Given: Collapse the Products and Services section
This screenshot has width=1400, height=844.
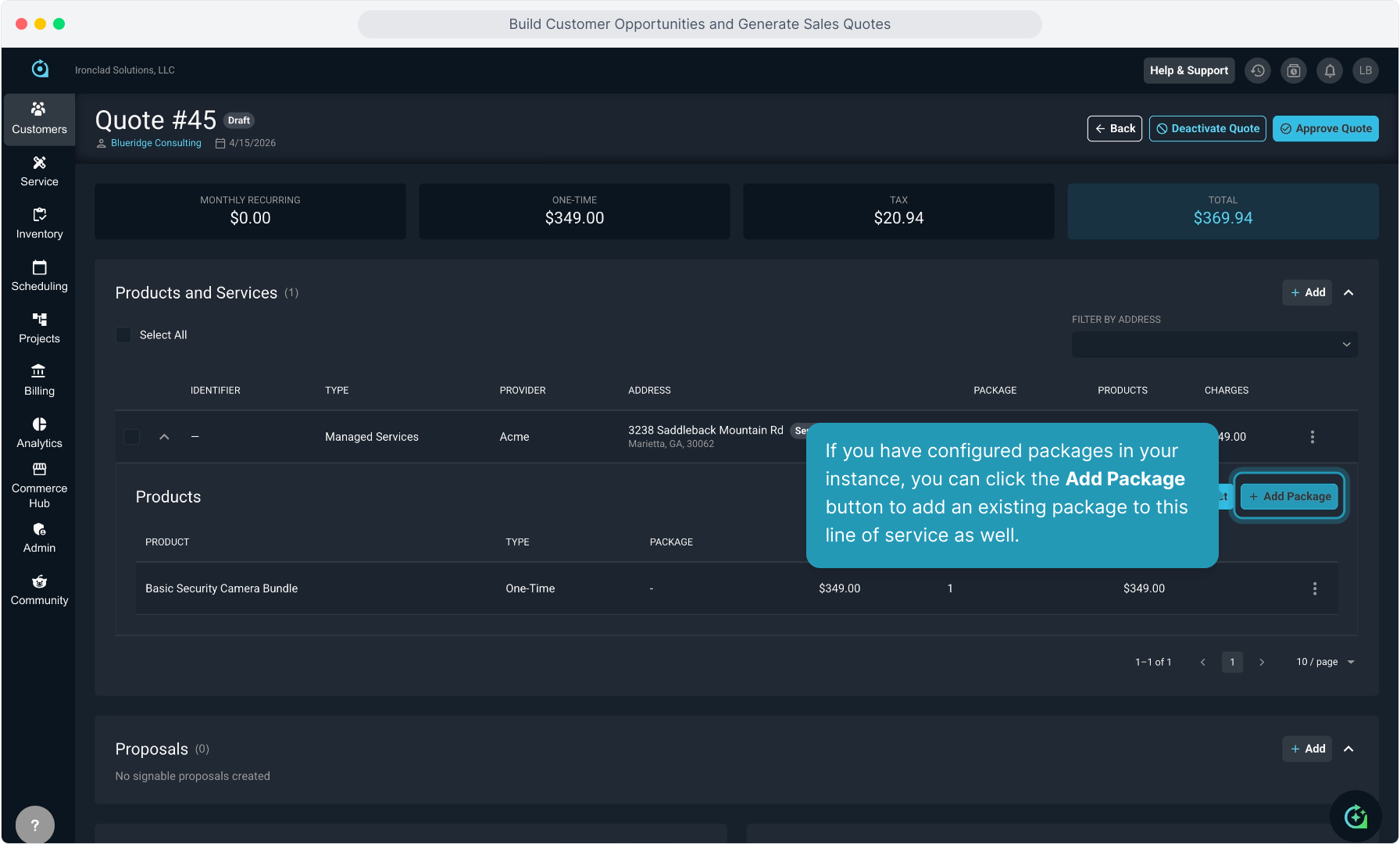Looking at the screenshot, I should click(x=1348, y=292).
